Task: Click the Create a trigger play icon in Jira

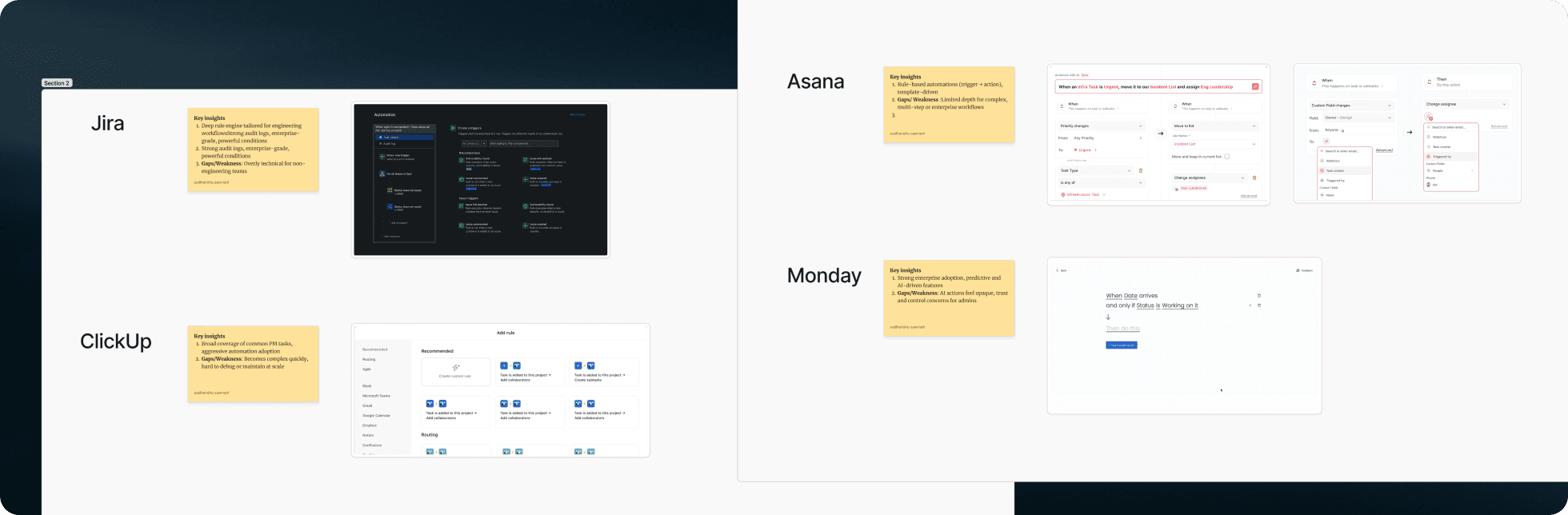Action: click(x=453, y=128)
